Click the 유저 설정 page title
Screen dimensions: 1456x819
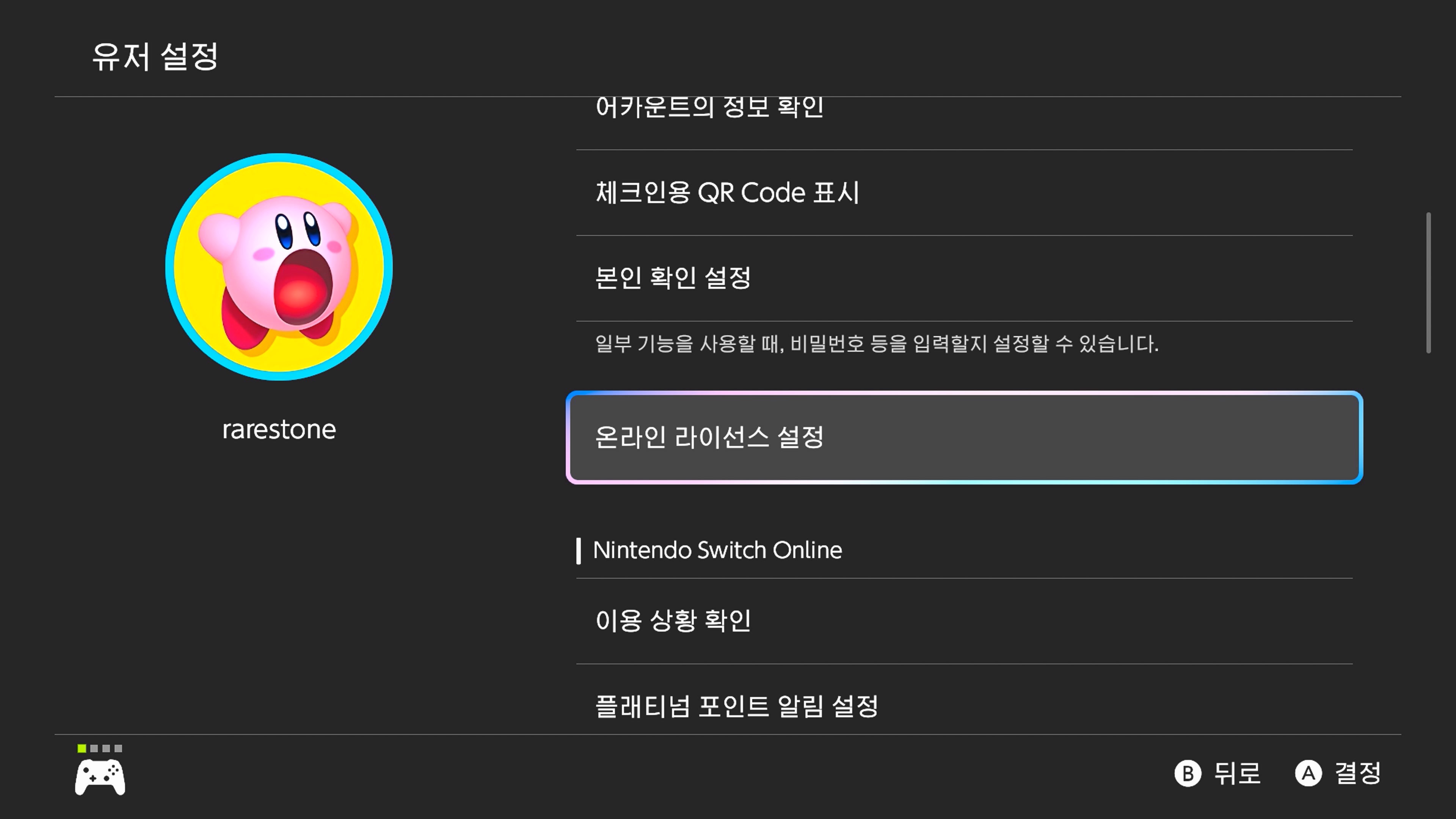point(155,56)
